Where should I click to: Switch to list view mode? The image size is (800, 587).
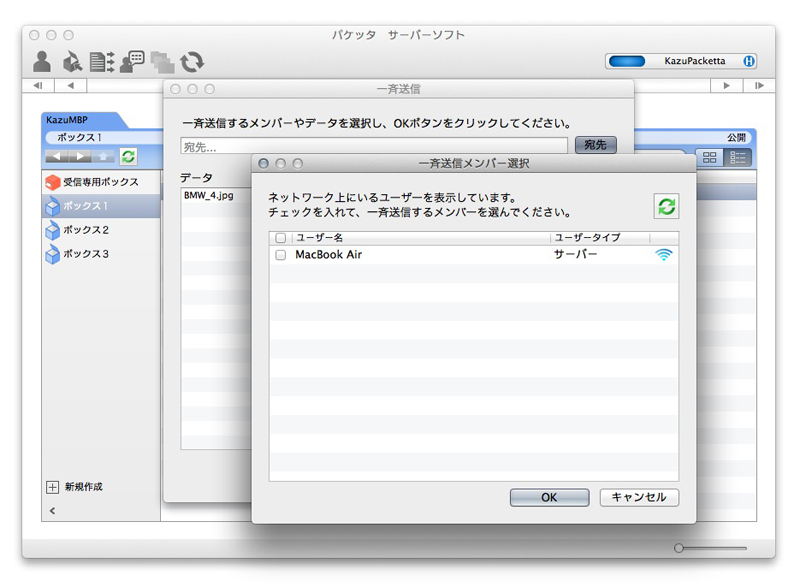tap(738, 157)
